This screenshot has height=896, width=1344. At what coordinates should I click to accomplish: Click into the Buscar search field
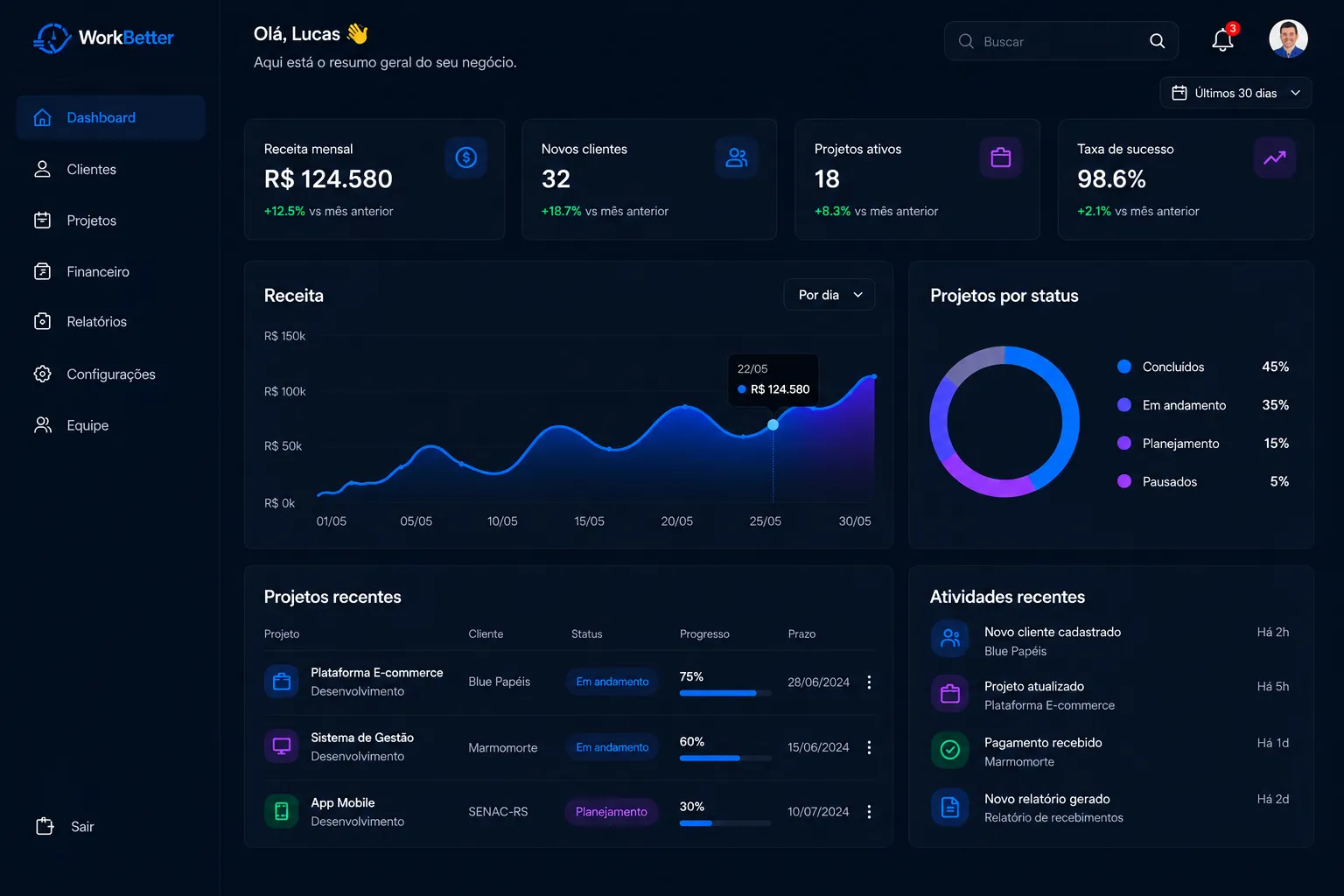(1060, 41)
